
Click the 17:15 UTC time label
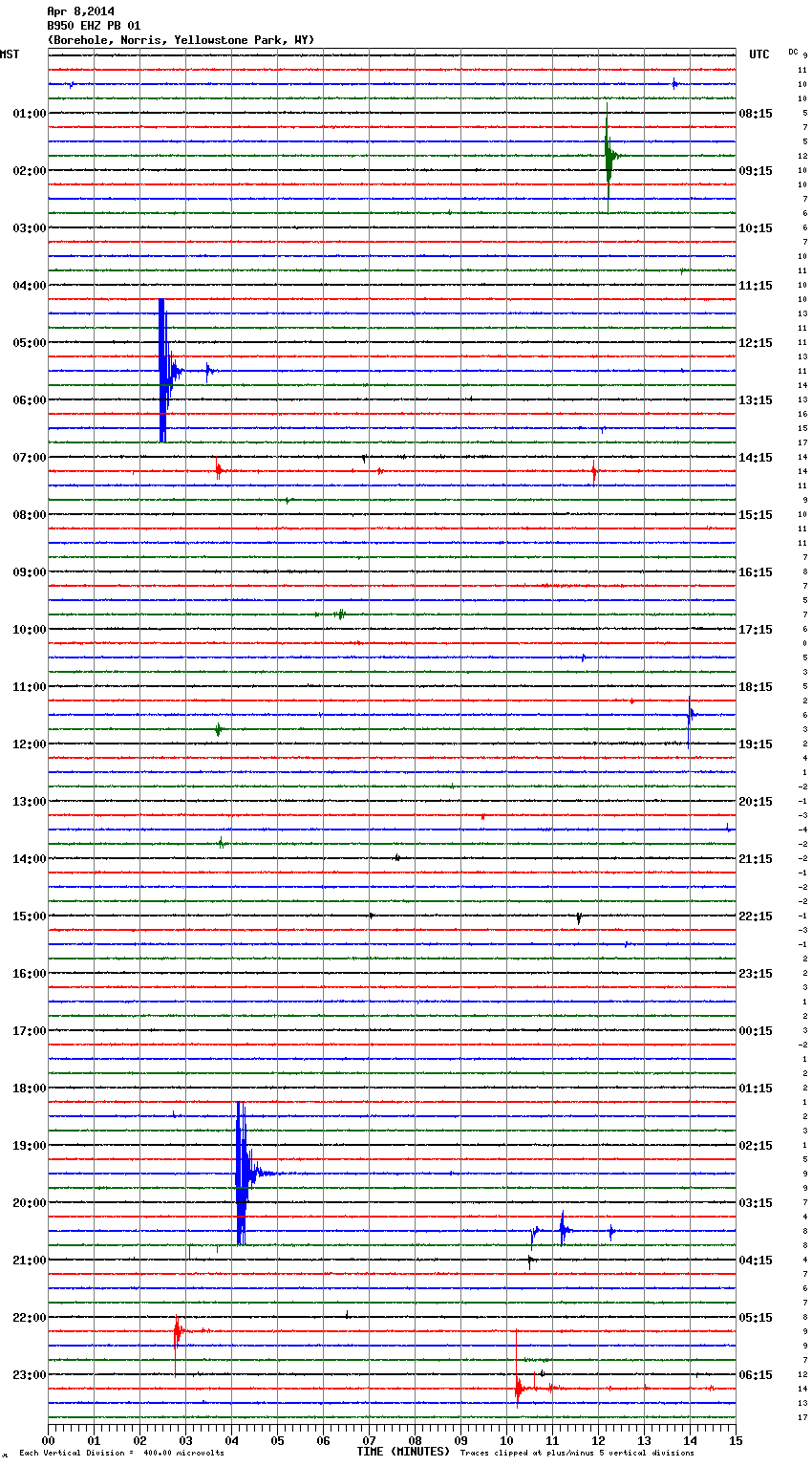pyautogui.click(x=756, y=630)
